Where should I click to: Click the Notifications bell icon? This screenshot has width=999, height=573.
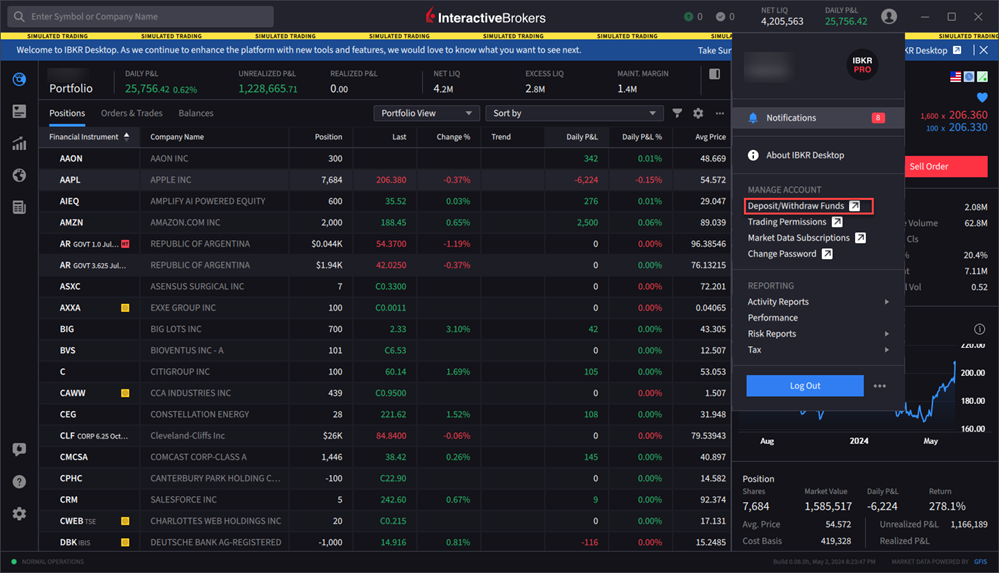753,118
